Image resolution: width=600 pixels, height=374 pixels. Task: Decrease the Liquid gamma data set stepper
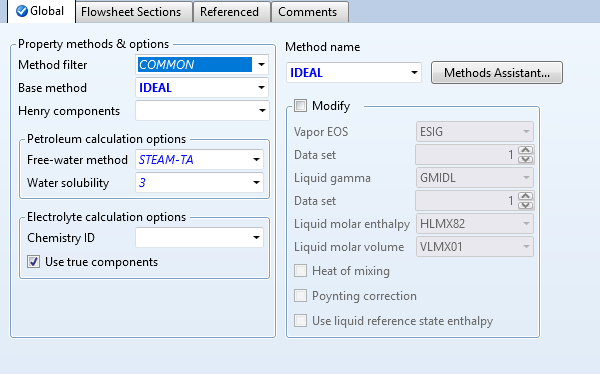tap(526, 206)
